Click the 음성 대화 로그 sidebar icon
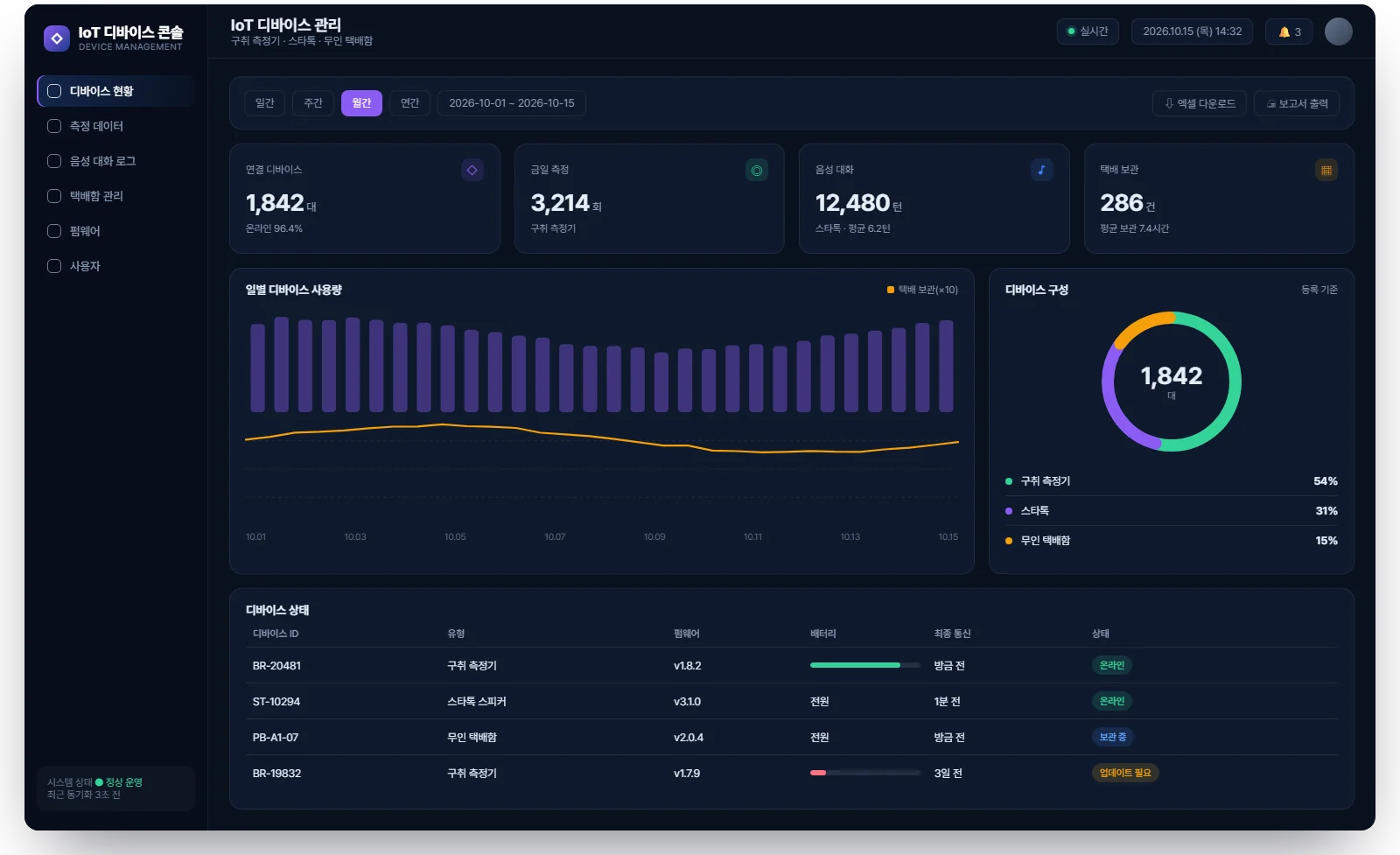The width and height of the screenshot is (1400, 855). 54,161
